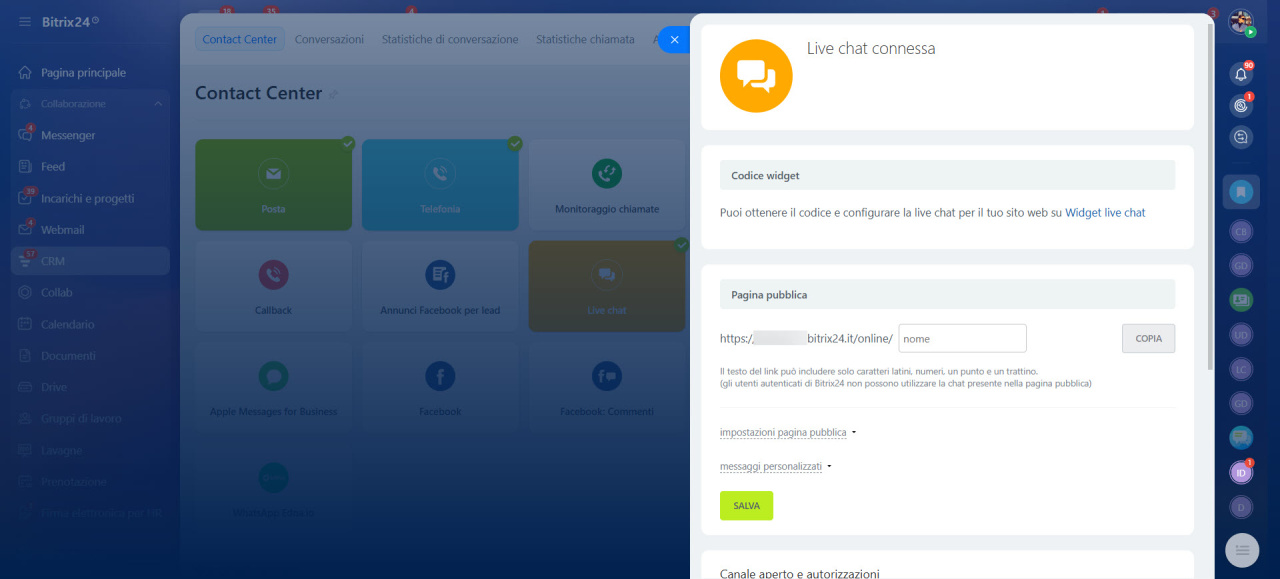Click the Pagina pubblica heading
The height and width of the screenshot is (579, 1280).
769,295
